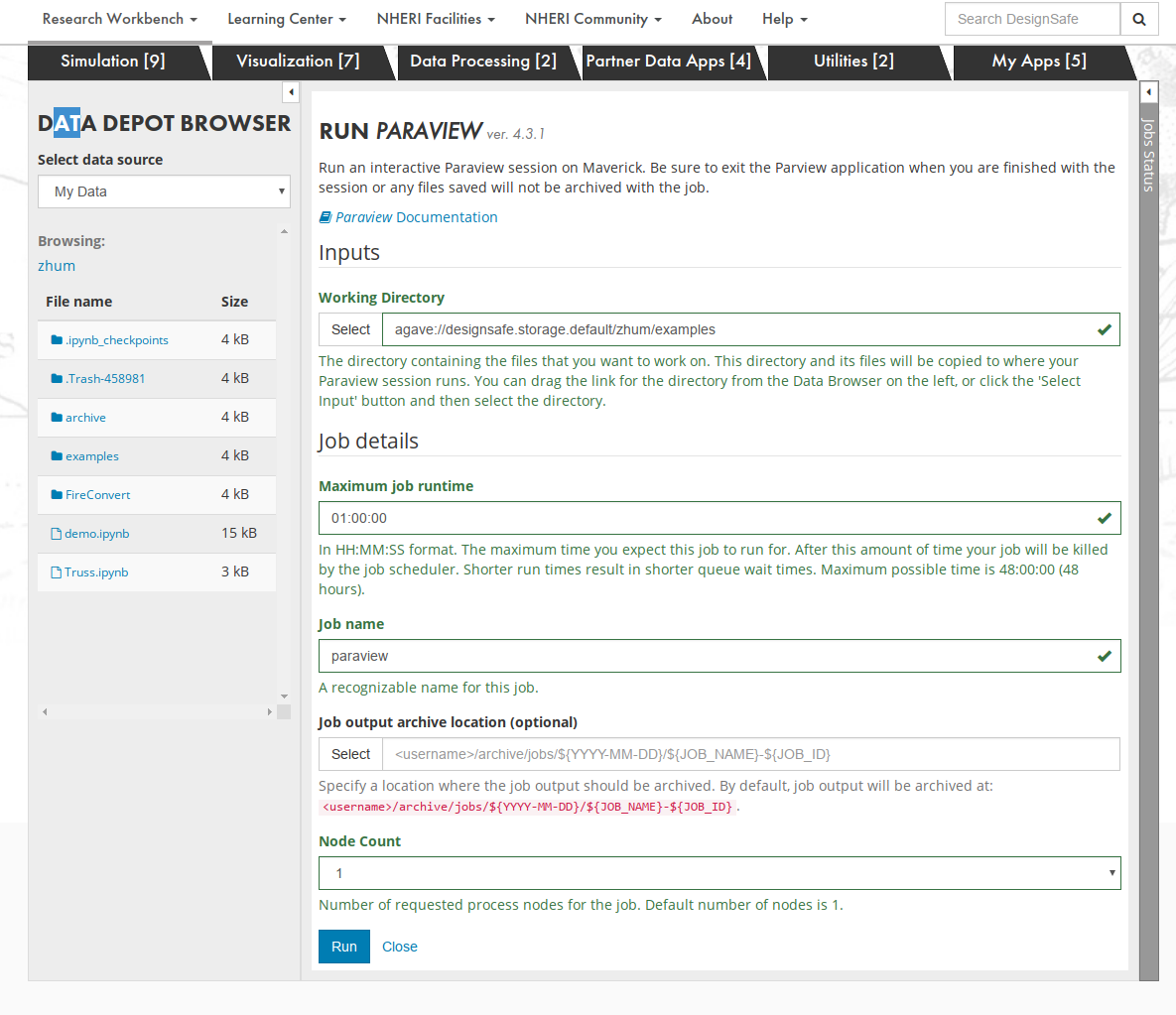Viewport: 1176px width, 1015px height.
Task: Click the 15 kB size cell
Action: (x=238, y=534)
